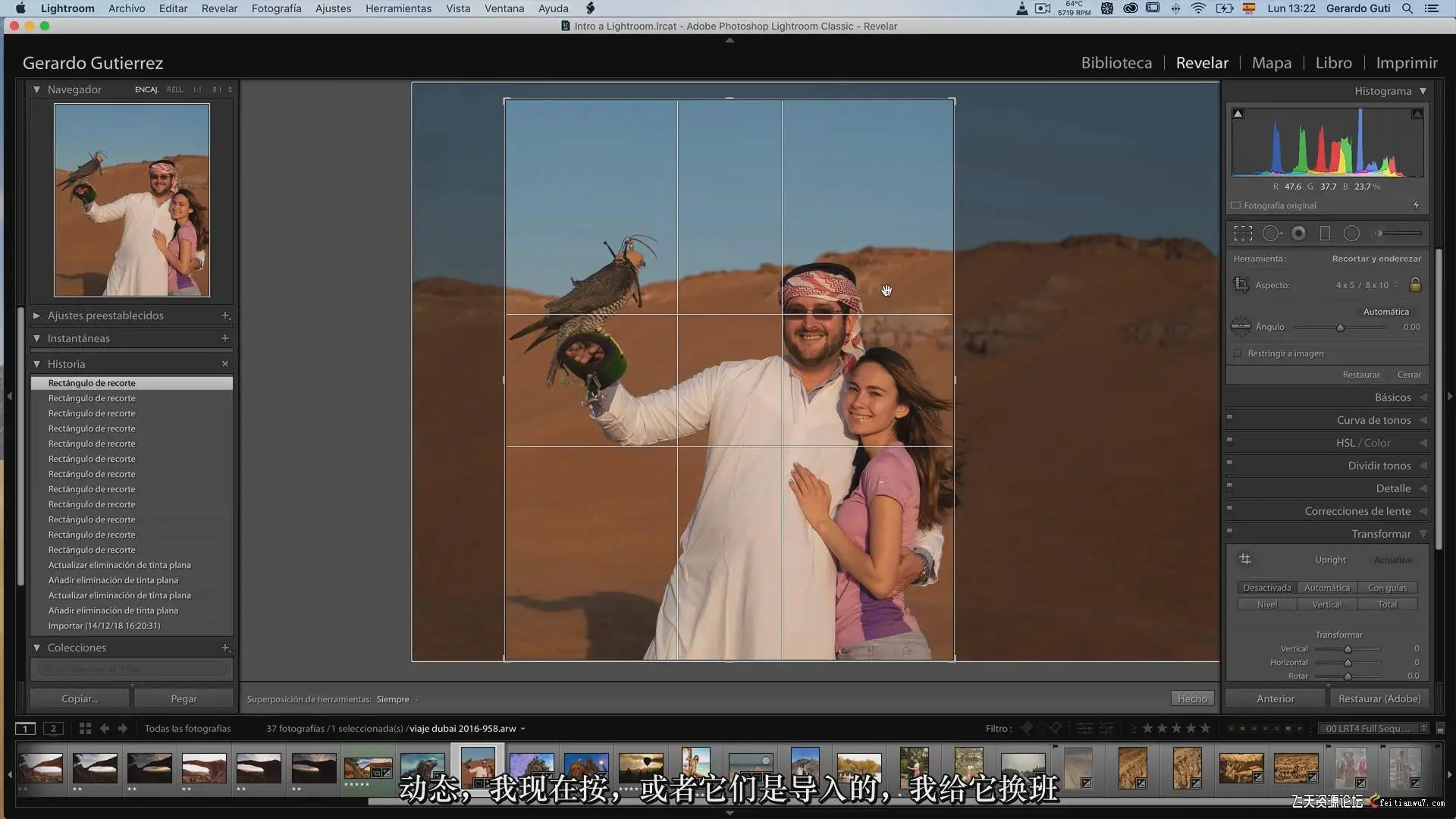Click the Restaurar (Adobe) button
This screenshot has width=1456, height=819.
[x=1379, y=698]
